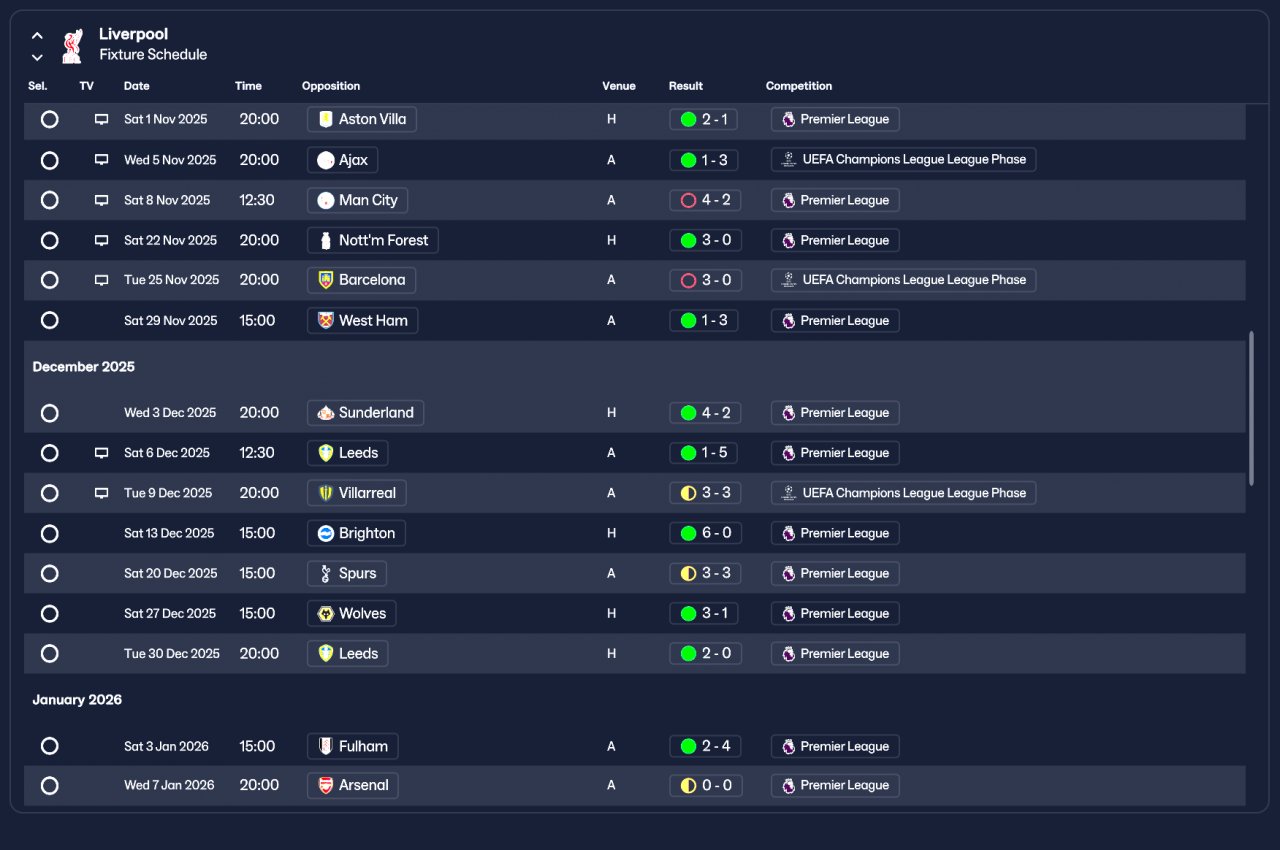Screen dimensions: 1280x850
Task: Click the Barcelona club crest
Action: click(325, 280)
